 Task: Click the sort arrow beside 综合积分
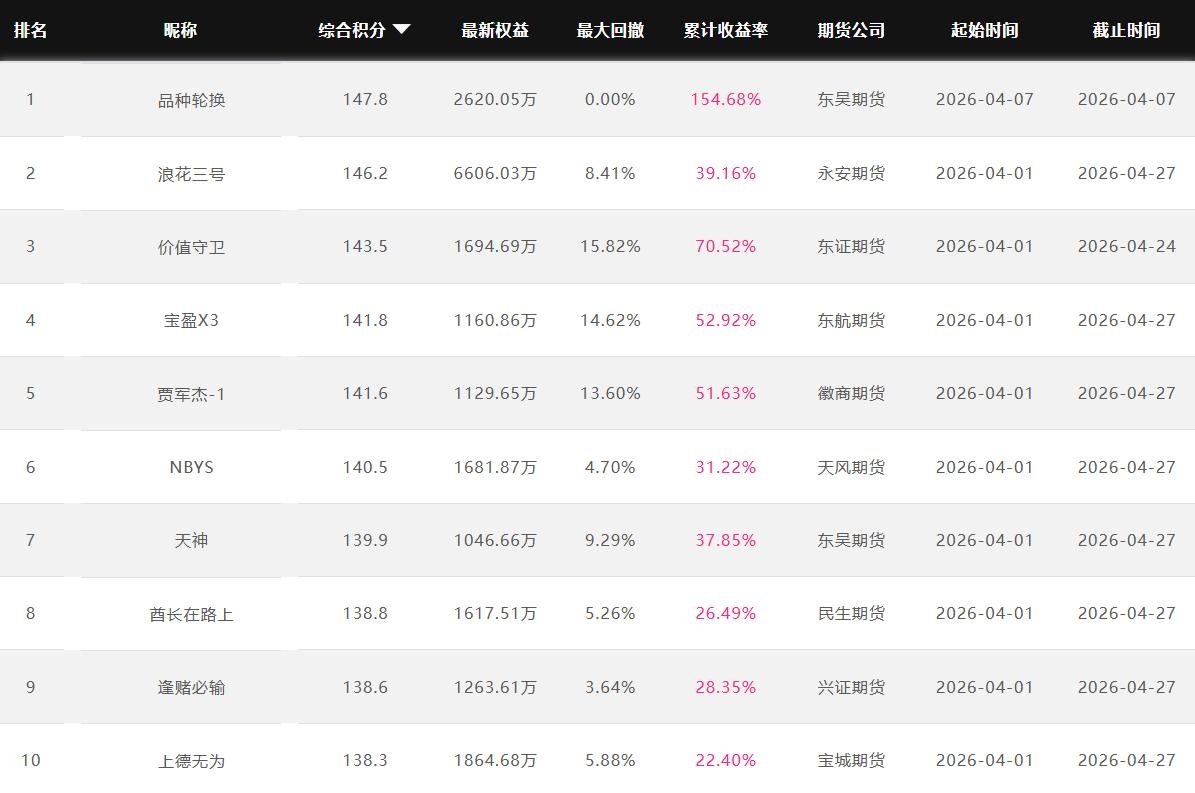point(402,30)
